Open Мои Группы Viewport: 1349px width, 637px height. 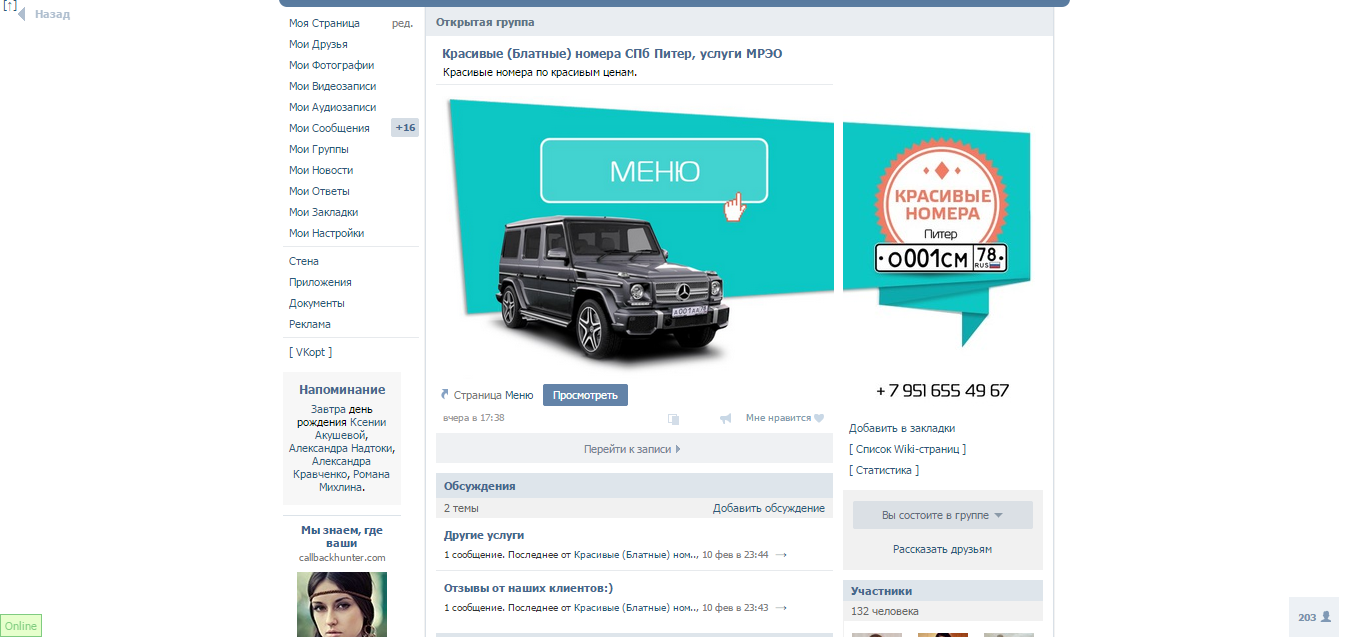(319, 149)
